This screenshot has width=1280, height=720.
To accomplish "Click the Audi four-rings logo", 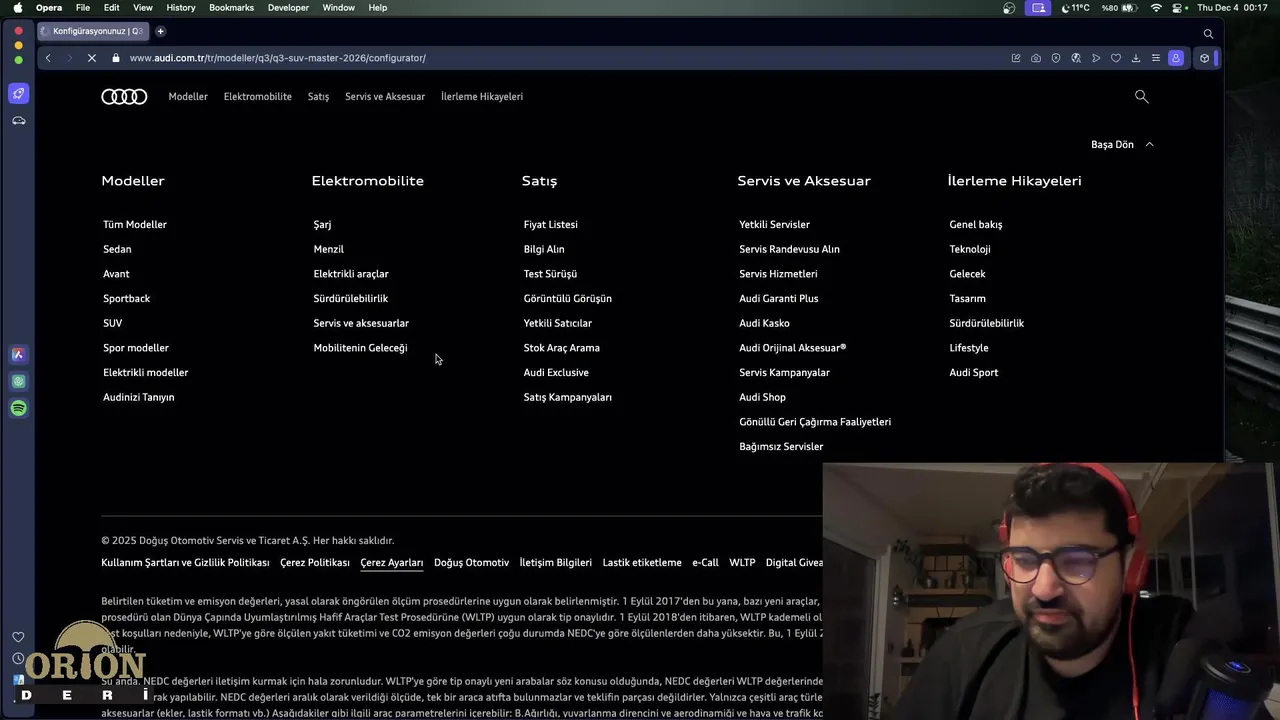I will click(x=124, y=97).
